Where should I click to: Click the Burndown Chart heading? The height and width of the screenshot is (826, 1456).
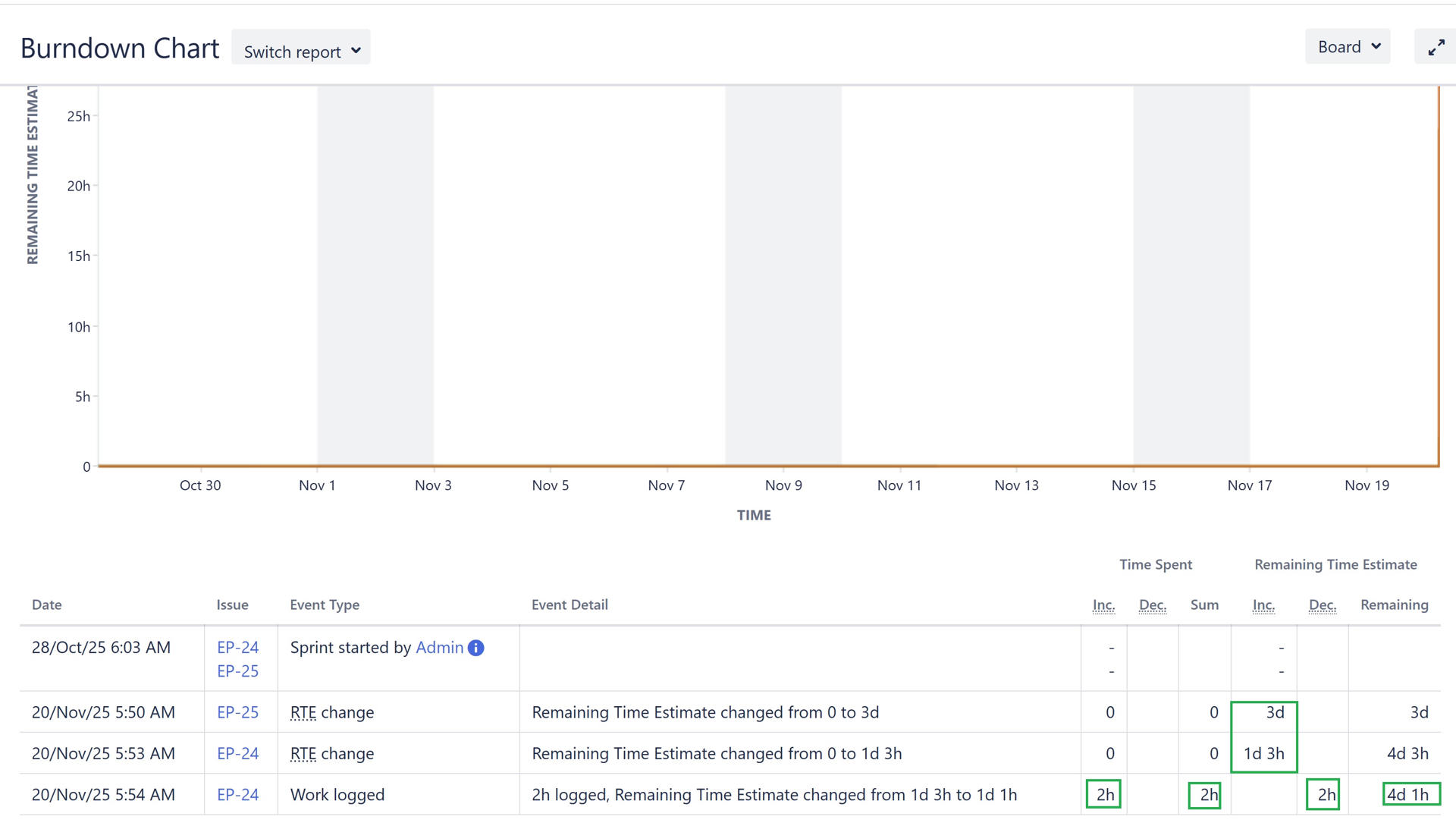[x=120, y=48]
